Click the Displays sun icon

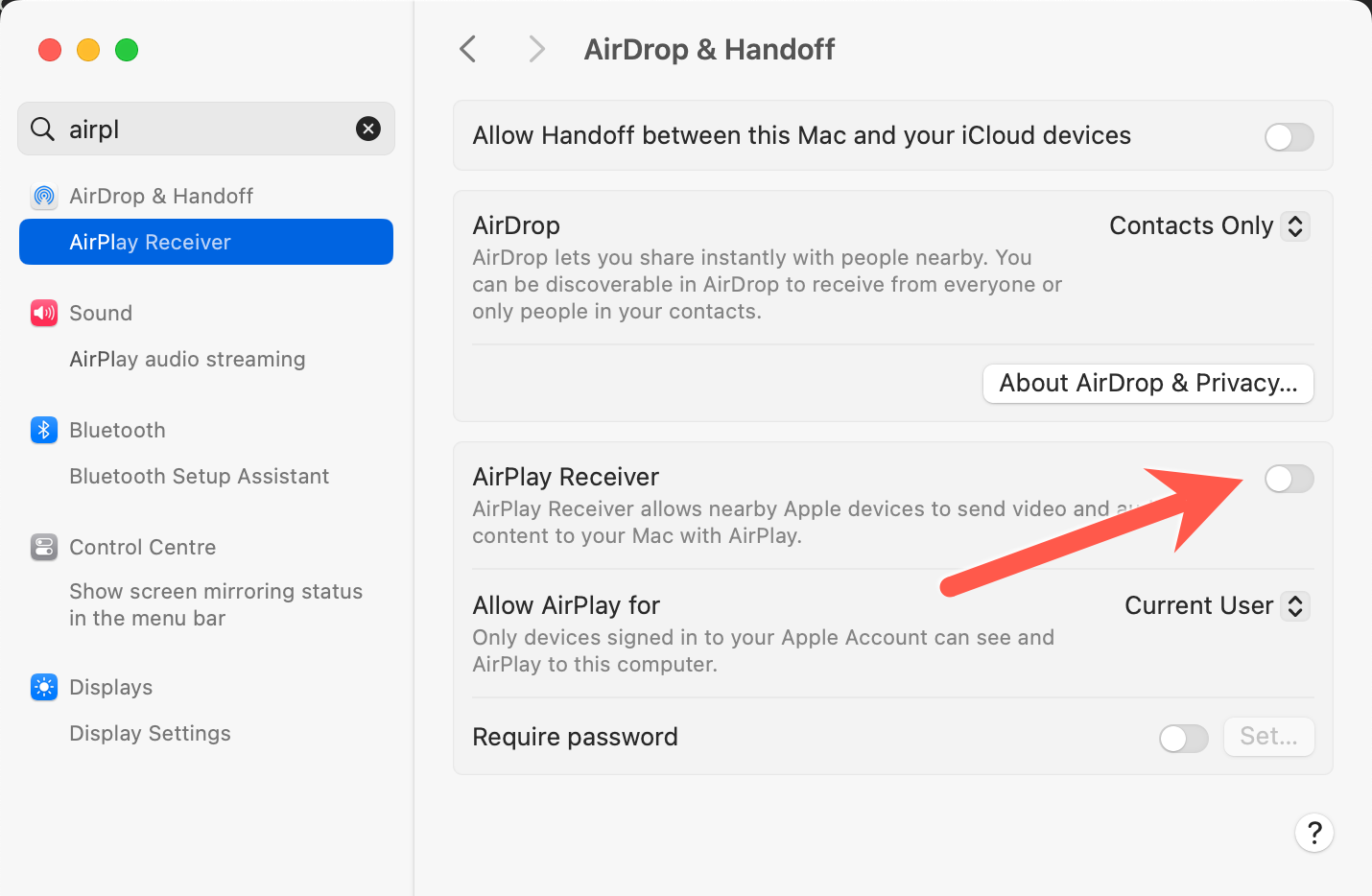pyautogui.click(x=44, y=687)
